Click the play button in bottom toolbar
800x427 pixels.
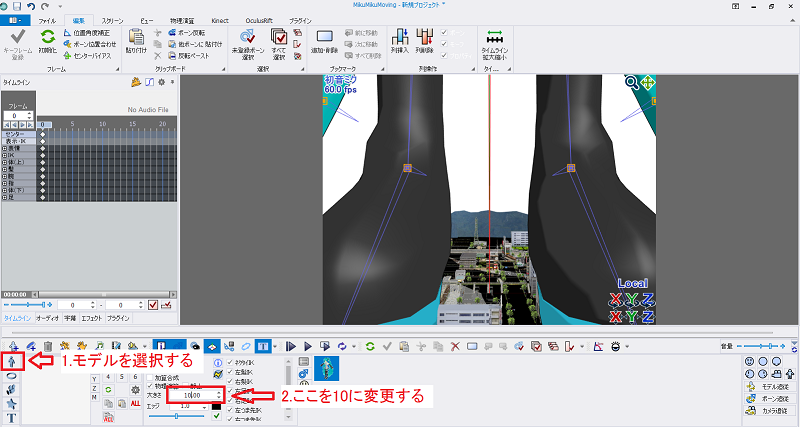click(x=308, y=346)
